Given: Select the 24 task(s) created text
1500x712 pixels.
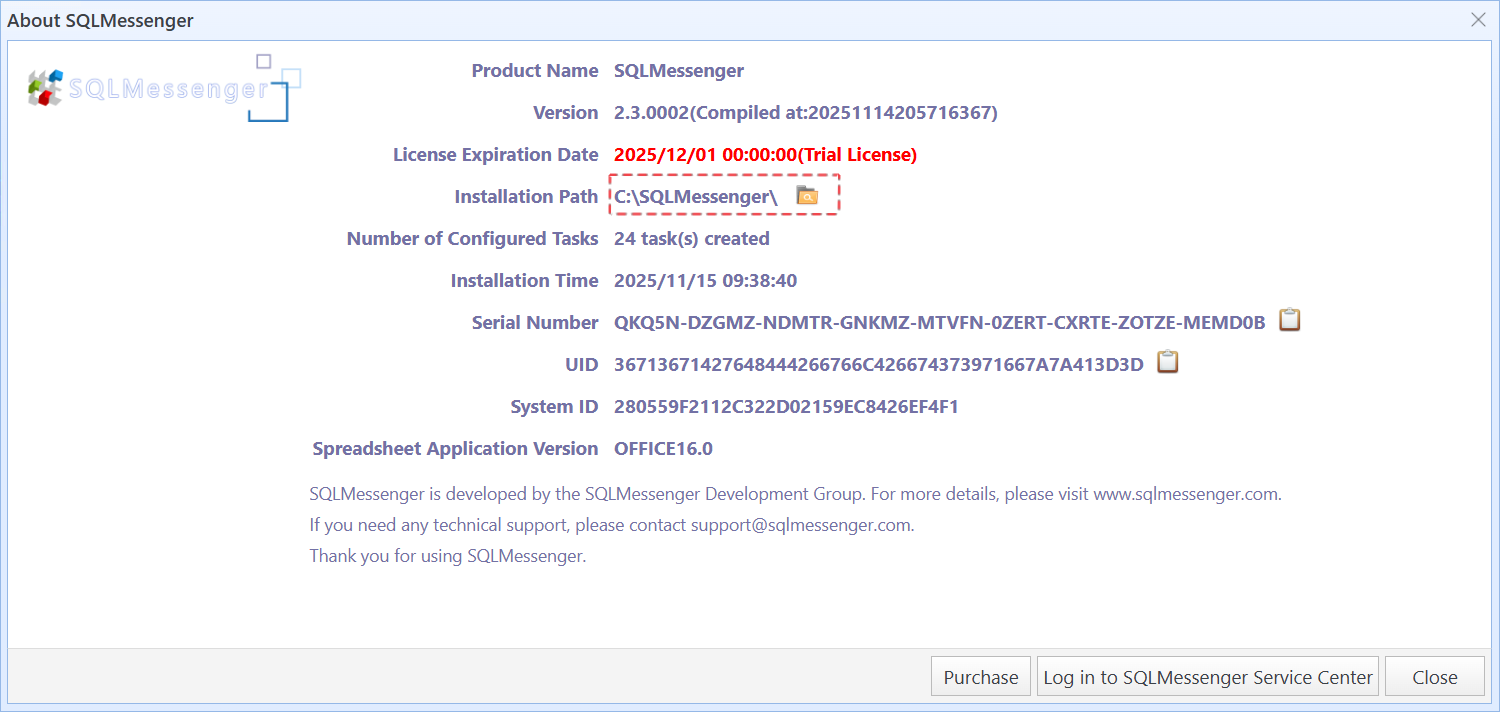Looking at the screenshot, I should pyautogui.click(x=690, y=238).
